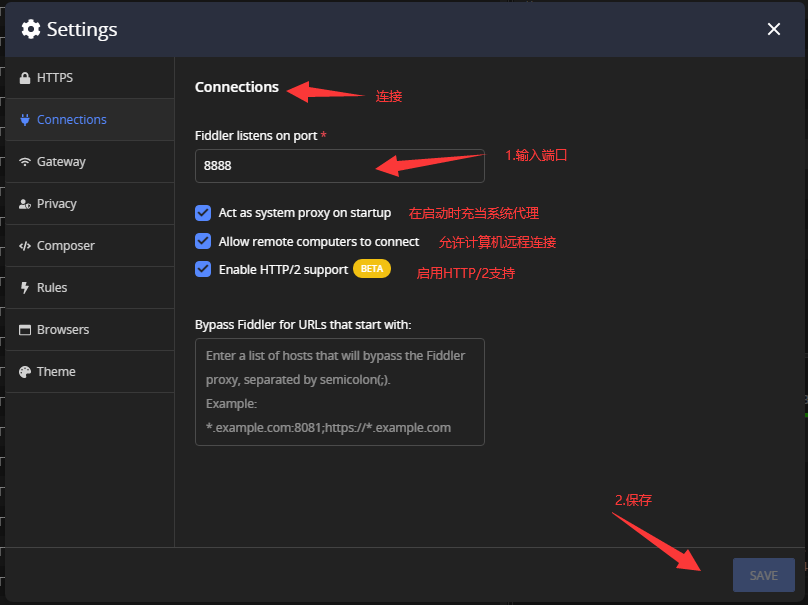The width and height of the screenshot is (808, 605).
Task: Click the Composer code icon
Action: [x=25, y=246]
